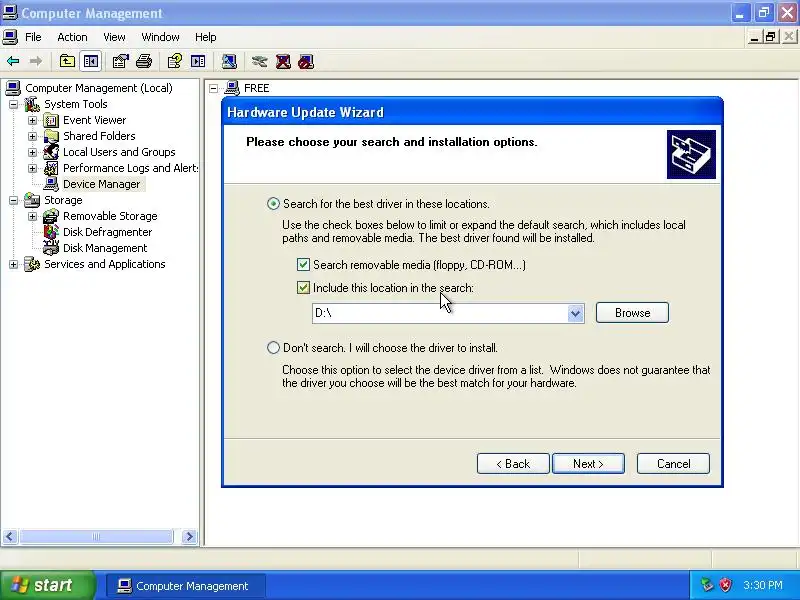Collapse the FREE computer node
This screenshot has width=800, height=600.
(214, 88)
